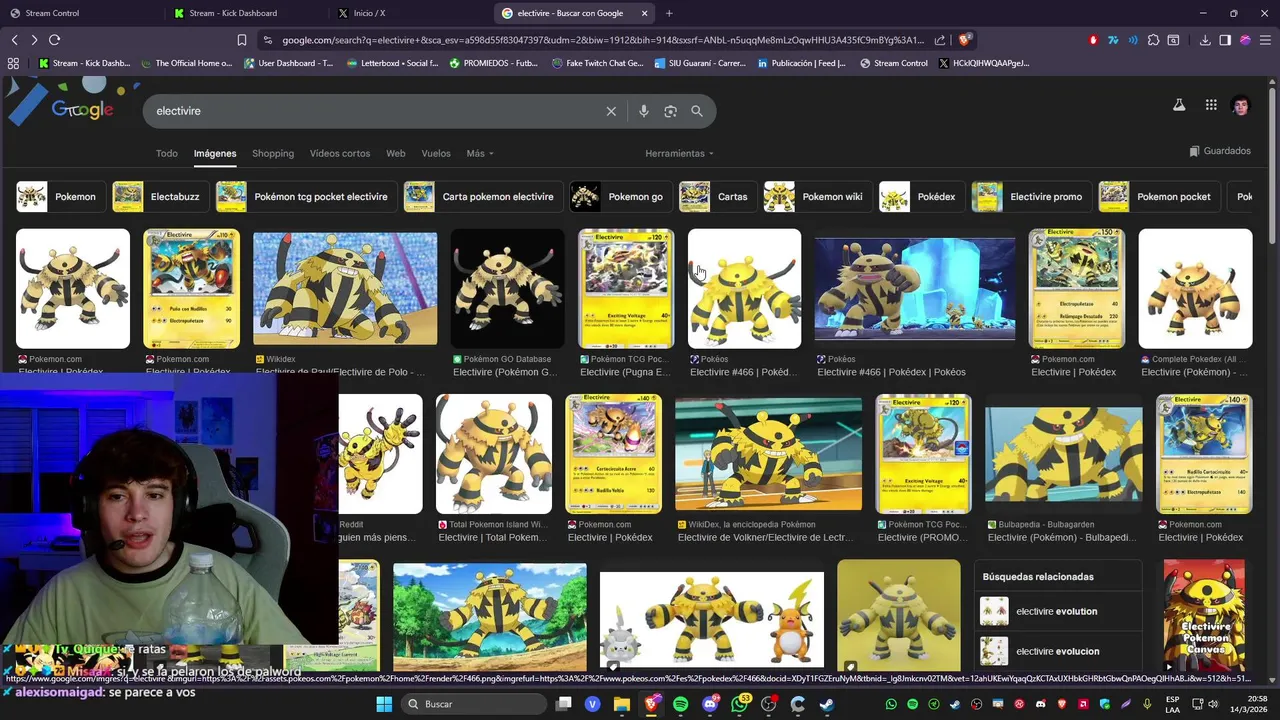Image resolution: width=1280 pixels, height=720 pixels.
Task: Click the tab search icon left of bookmarks
Action: 13,63
